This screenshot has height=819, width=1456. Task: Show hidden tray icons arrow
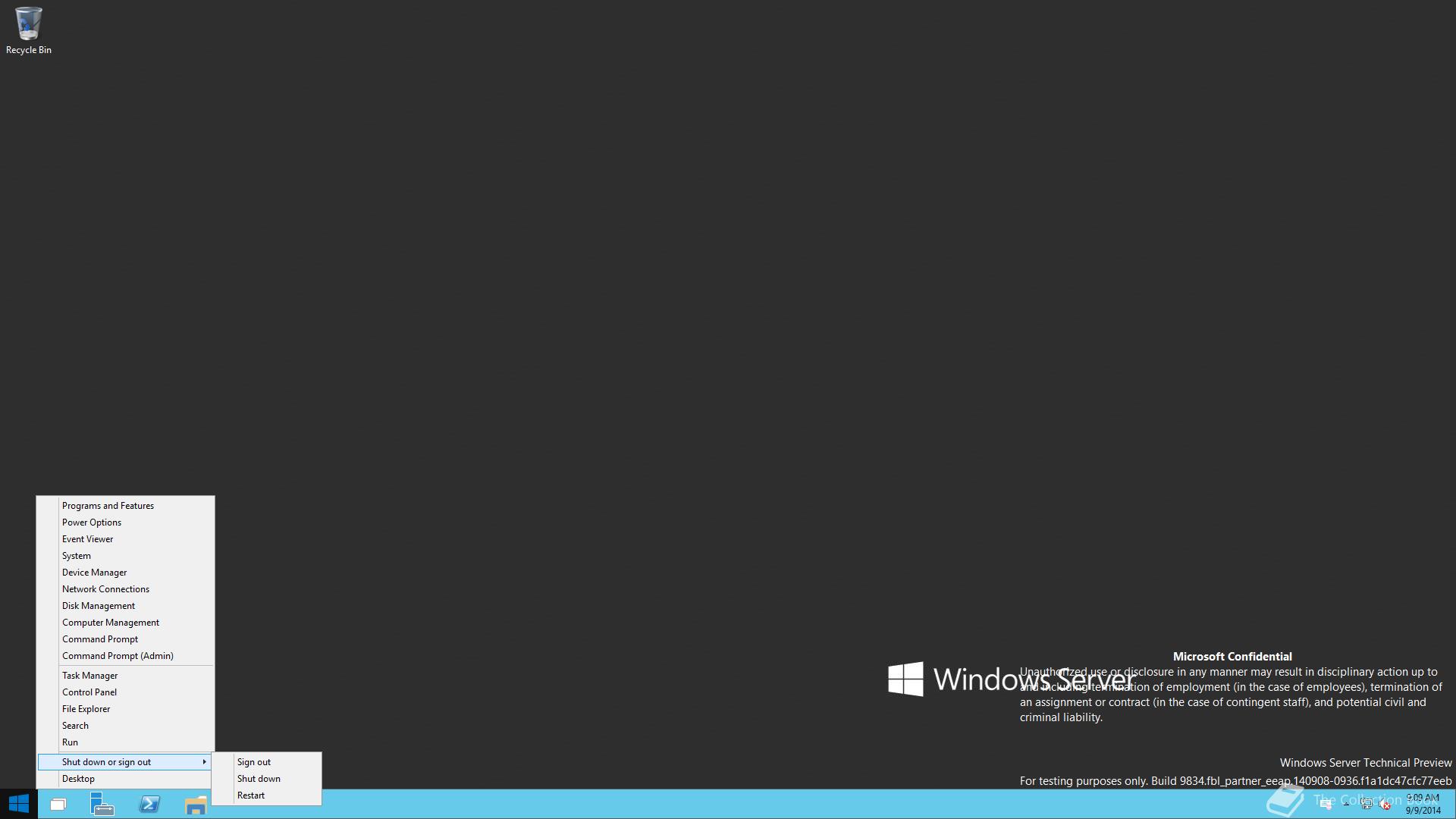1347,804
